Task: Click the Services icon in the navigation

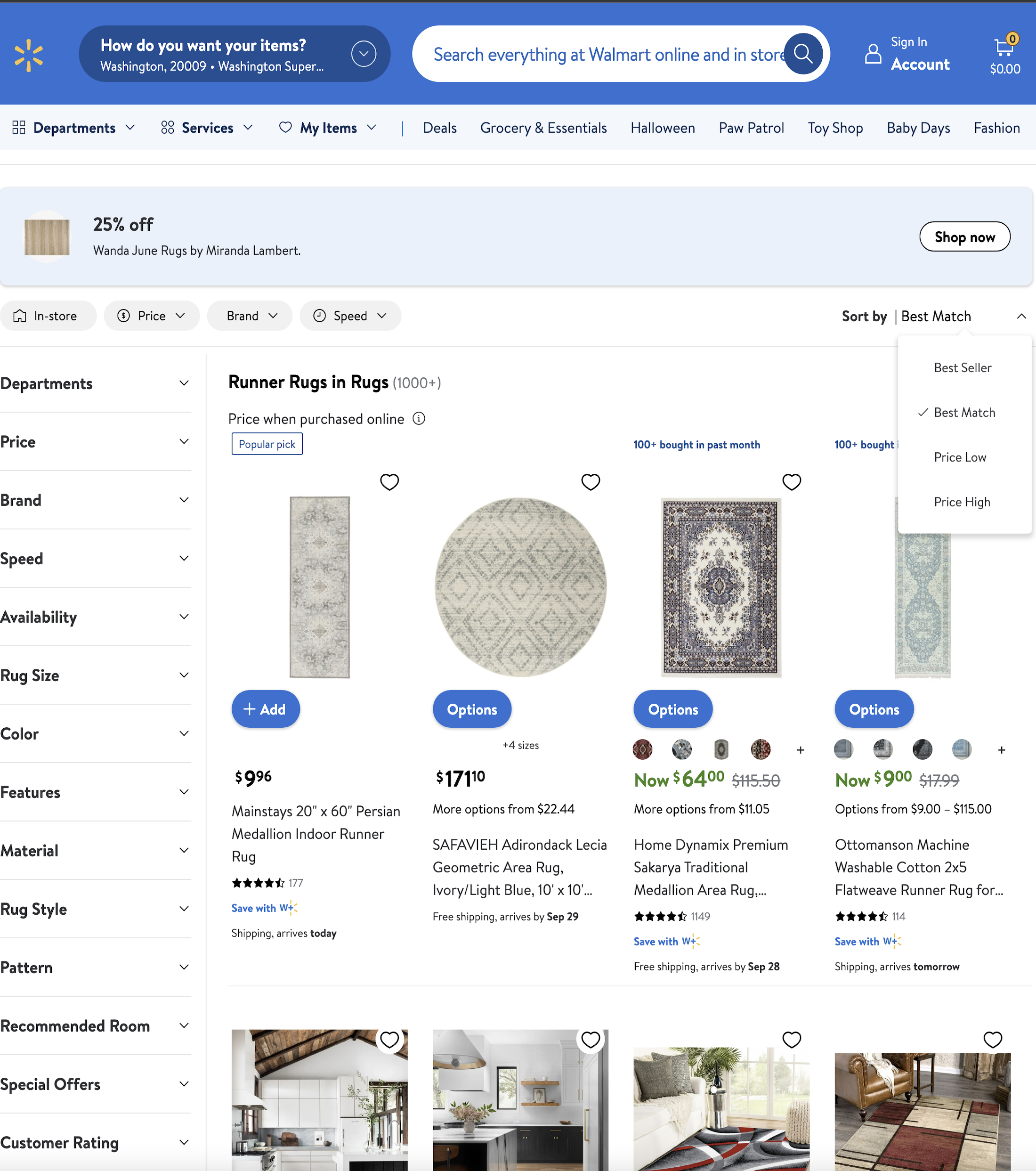Action: click(x=167, y=127)
